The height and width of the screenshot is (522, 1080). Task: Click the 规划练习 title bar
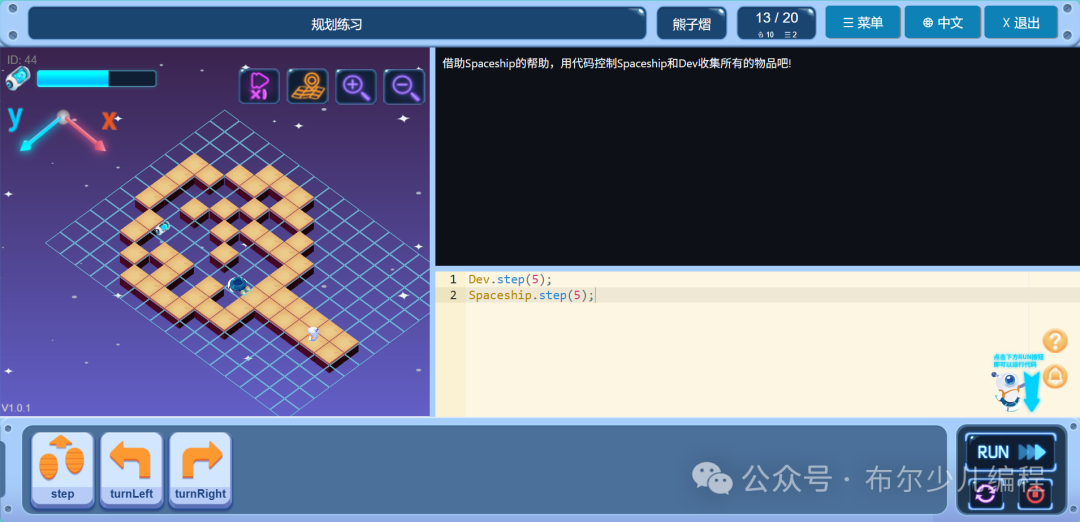pyautogui.click(x=337, y=24)
